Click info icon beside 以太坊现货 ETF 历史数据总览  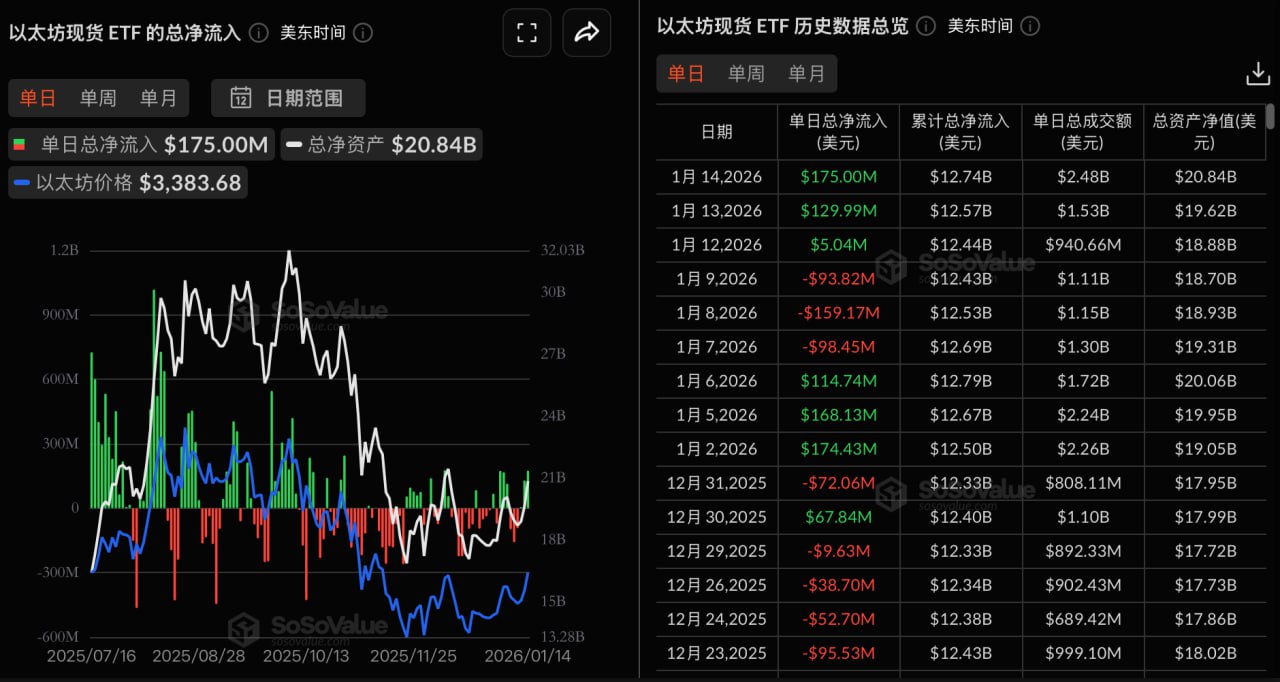point(927,26)
